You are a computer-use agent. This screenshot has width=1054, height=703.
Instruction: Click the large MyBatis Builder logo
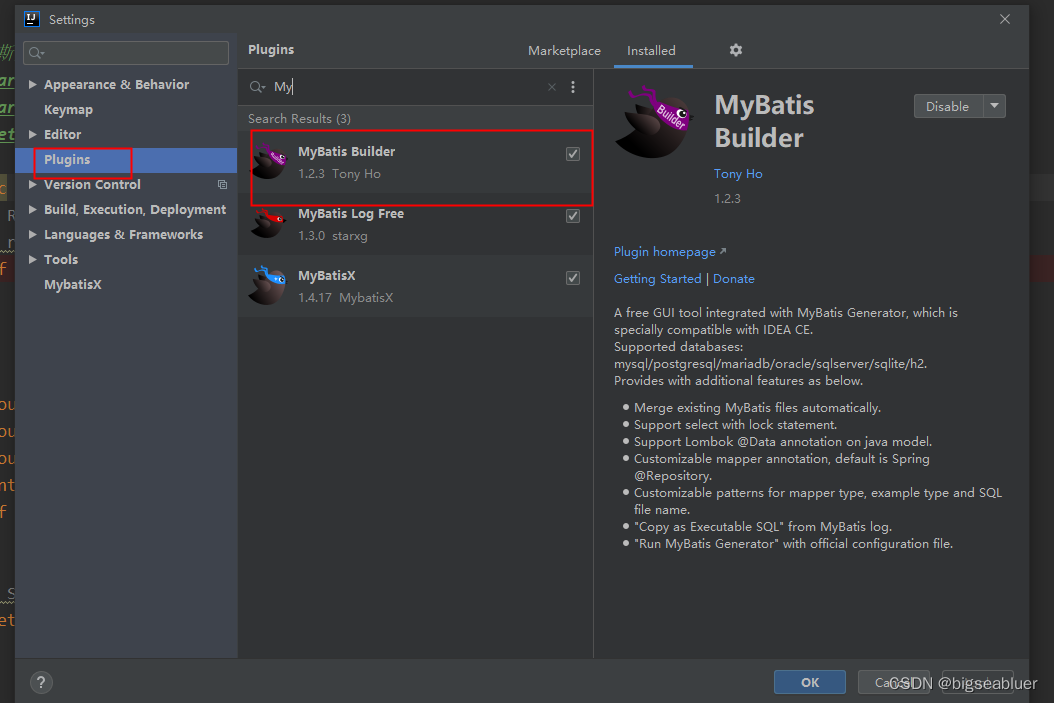pos(654,122)
